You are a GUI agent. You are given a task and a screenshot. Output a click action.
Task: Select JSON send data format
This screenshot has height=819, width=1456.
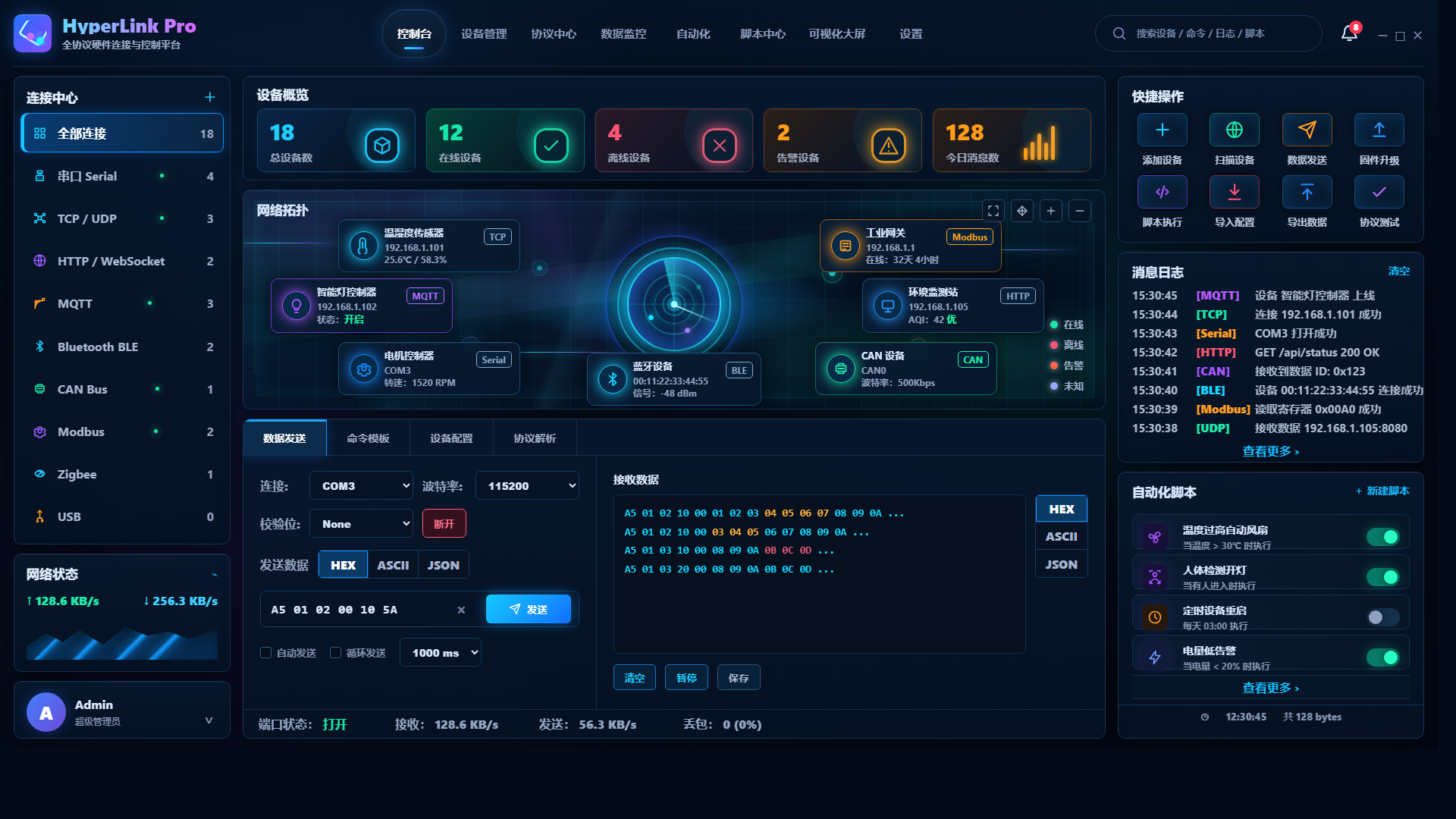click(x=443, y=565)
